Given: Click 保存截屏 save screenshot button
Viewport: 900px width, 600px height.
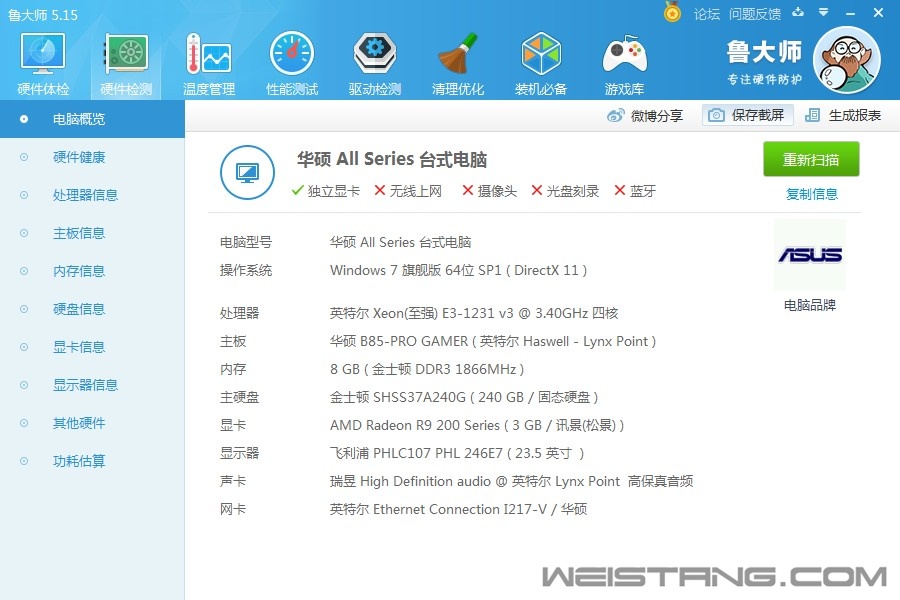Looking at the screenshot, I should (x=747, y=115).
